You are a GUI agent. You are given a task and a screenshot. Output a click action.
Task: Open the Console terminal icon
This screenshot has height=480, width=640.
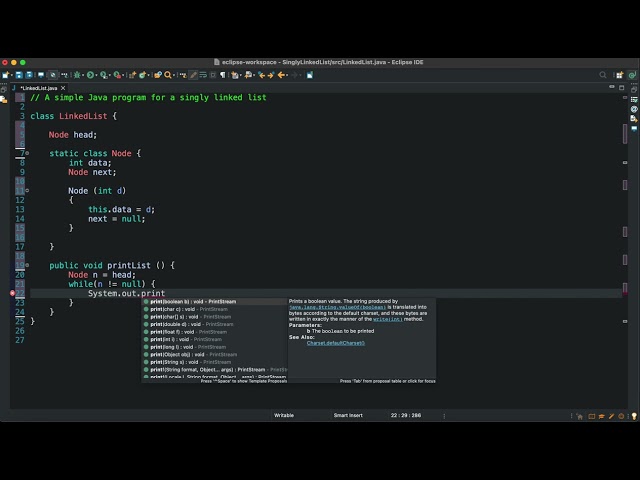point(41,75)
